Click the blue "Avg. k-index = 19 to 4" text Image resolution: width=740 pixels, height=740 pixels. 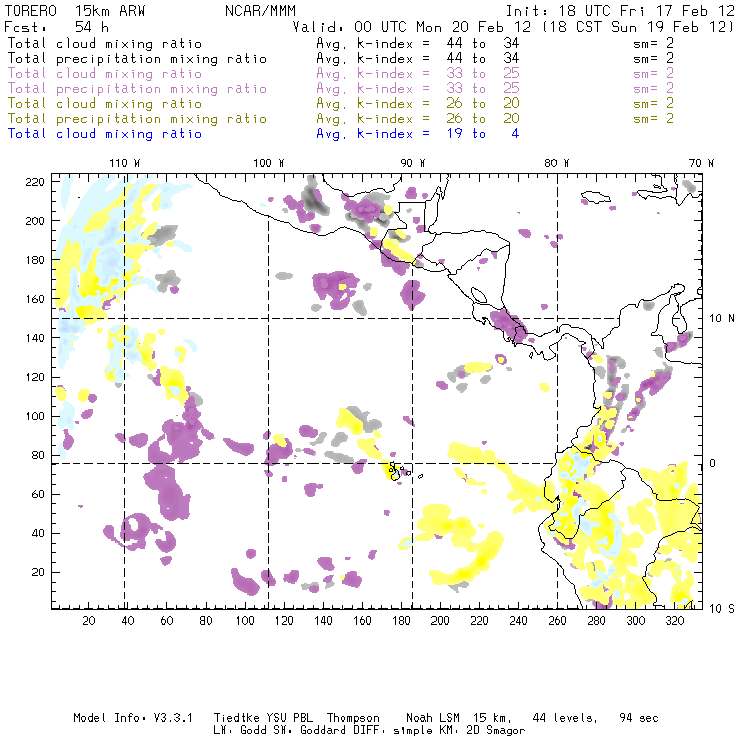point(417,134)
